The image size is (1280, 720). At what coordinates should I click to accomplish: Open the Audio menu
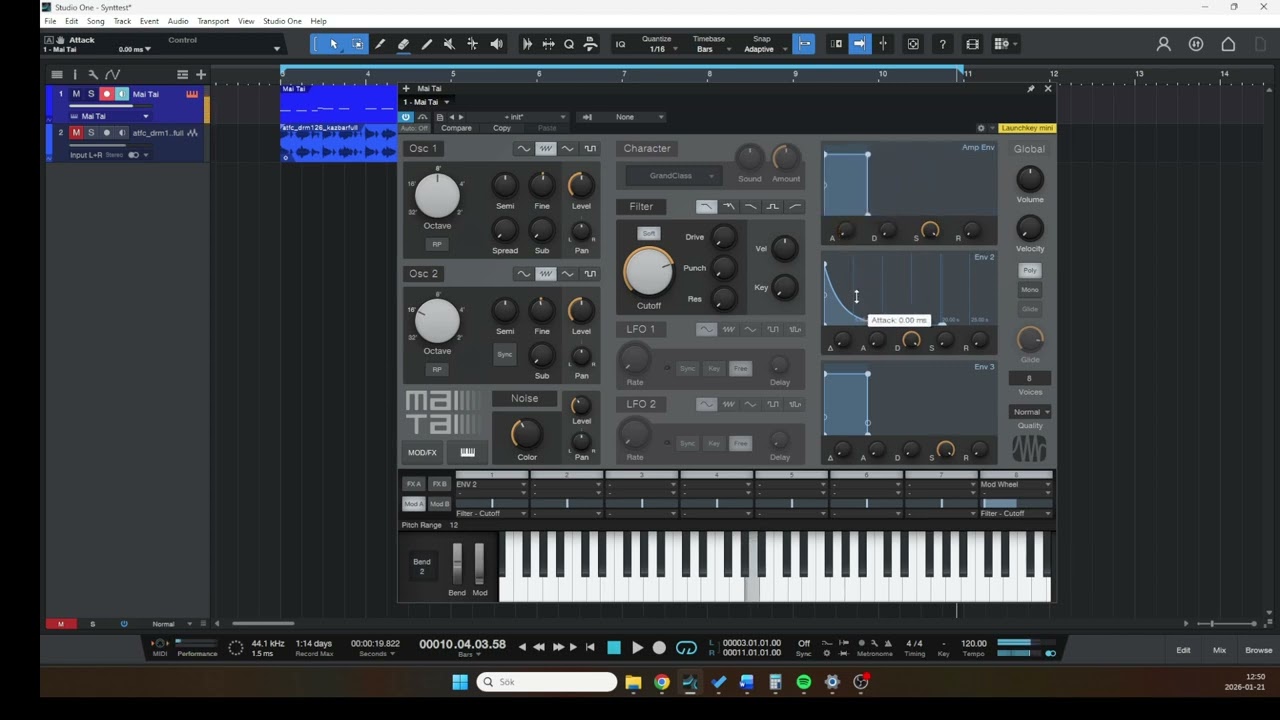pyautogui.click(x=178, y=21)
